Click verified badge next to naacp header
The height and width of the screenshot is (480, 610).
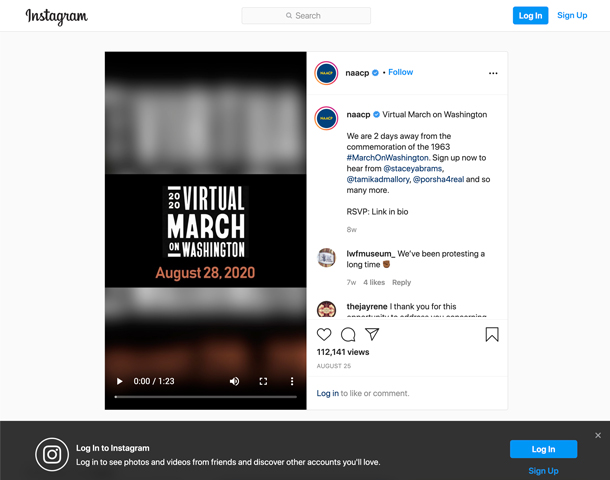375,73
